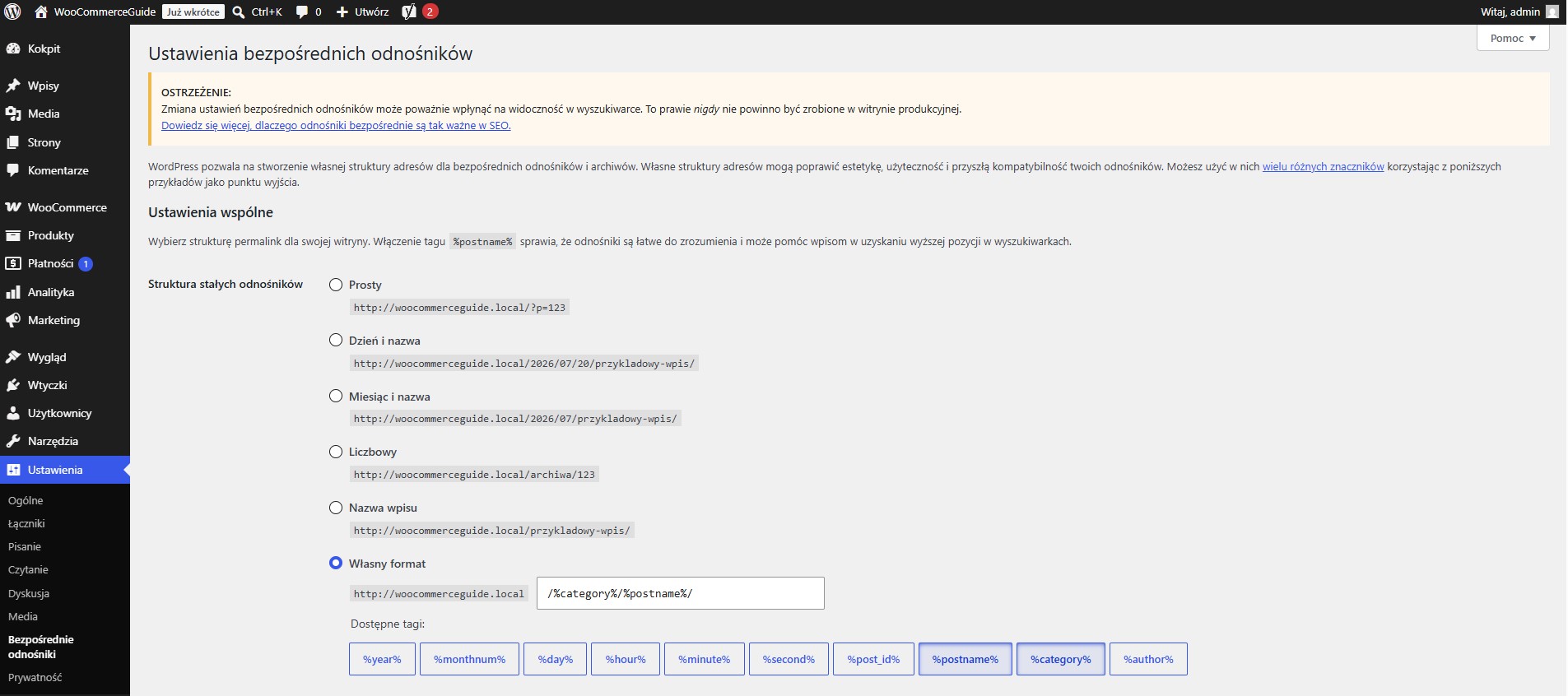1568x696 pixels.
Task: Select the Liczbowy radio button
Action: [x=336, y=452]
